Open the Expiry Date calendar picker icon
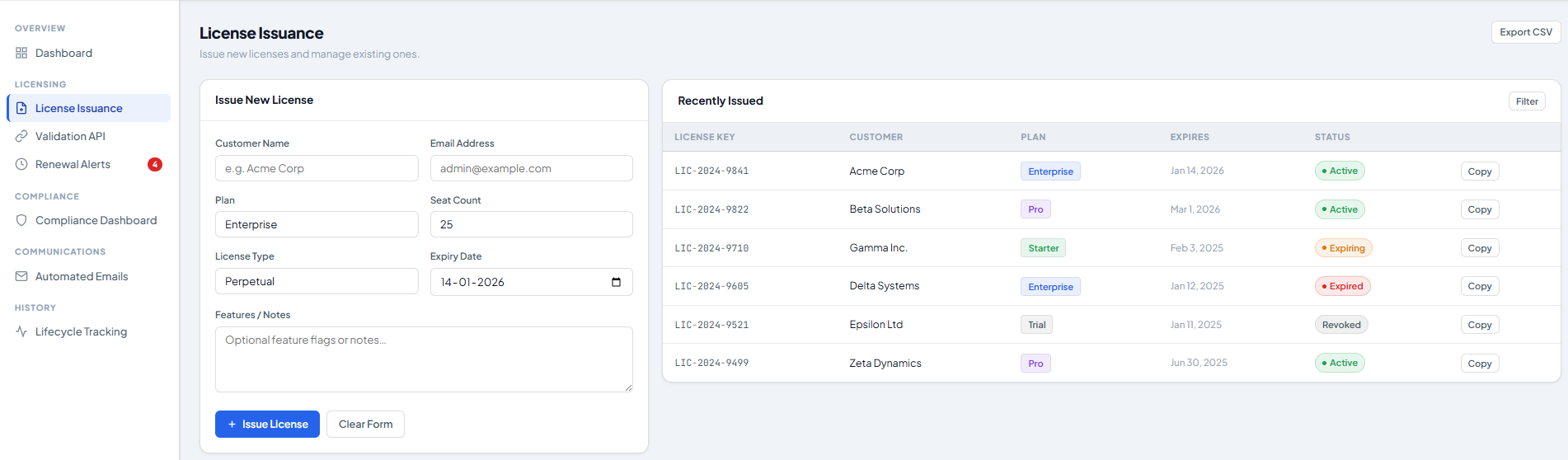1568x460 pixels. pos(616,282)
